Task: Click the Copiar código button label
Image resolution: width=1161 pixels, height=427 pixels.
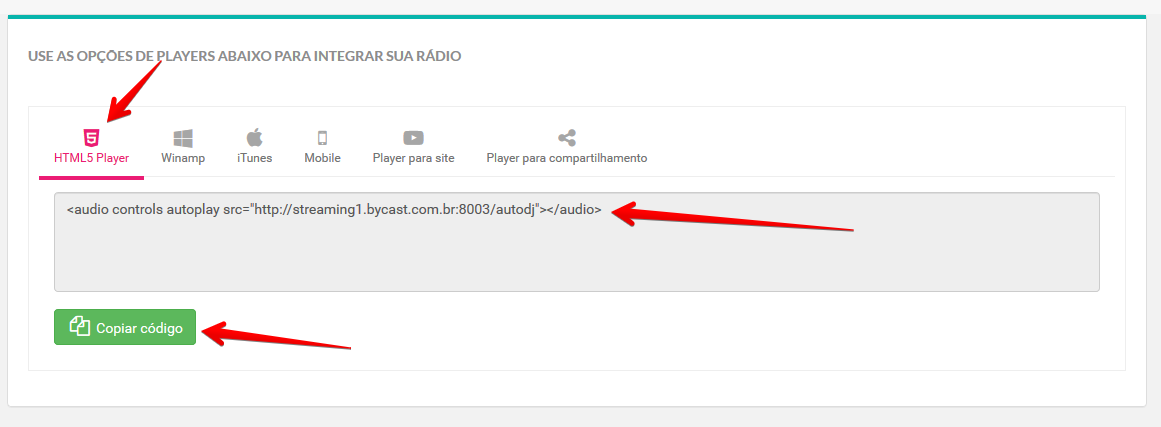Action: pyautogui.click(x=139, y=329)
